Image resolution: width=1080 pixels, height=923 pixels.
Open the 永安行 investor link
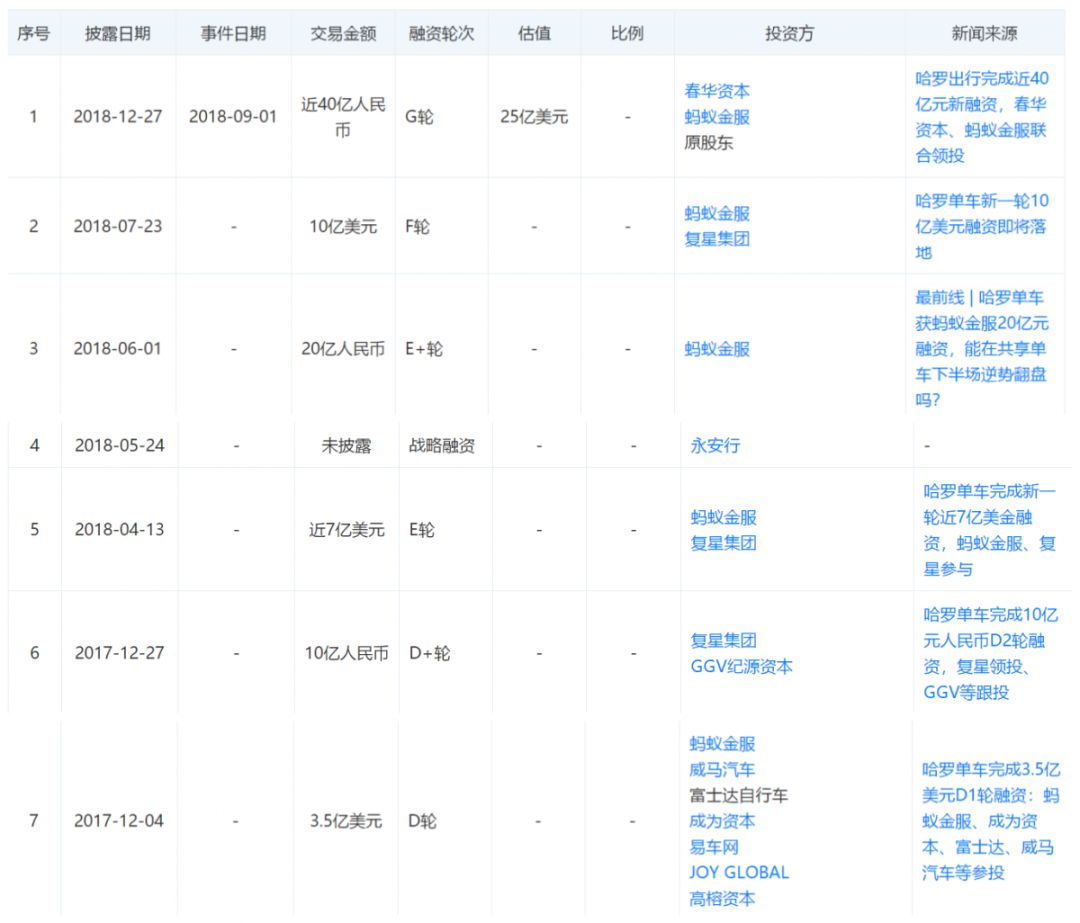715,446
